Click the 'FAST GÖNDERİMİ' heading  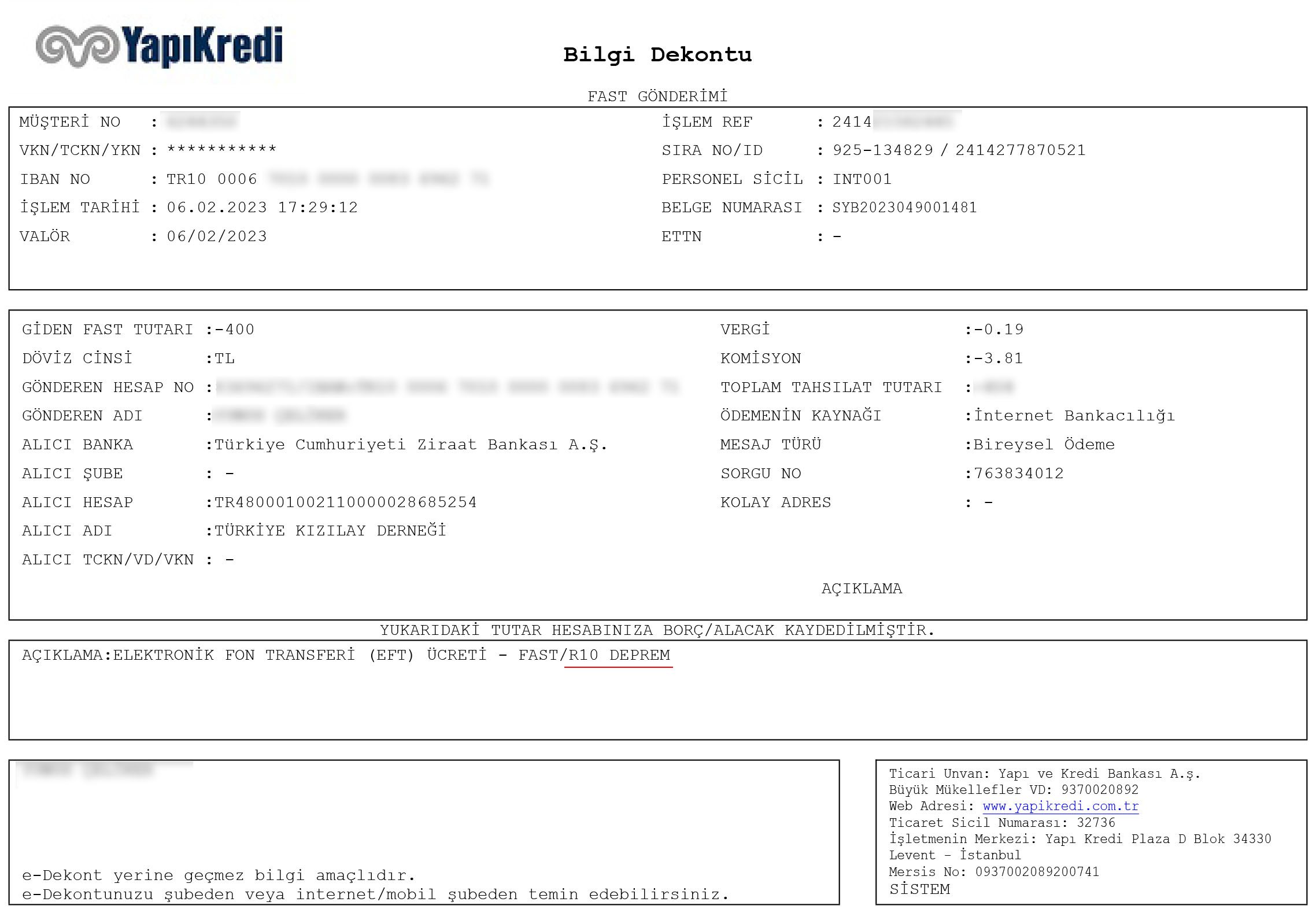point(657,96)
